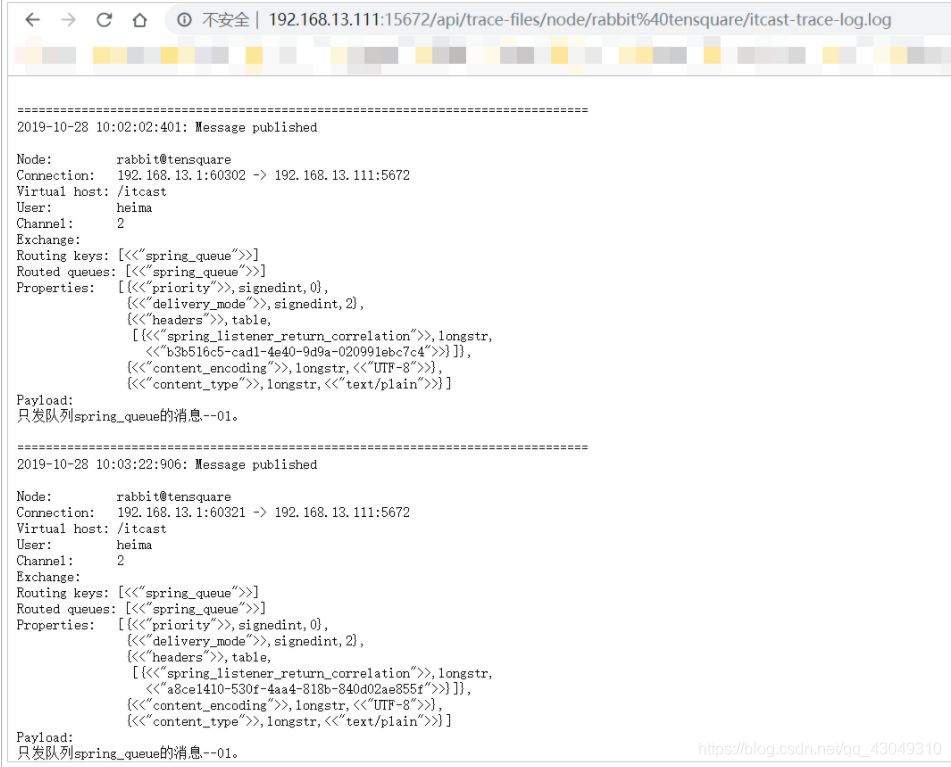This screenshot has width=951, height=767.
Task: Click correlation id b3b516c5-cad1-4e40-9d9a-020991ebc7c4
Action: 295,352
